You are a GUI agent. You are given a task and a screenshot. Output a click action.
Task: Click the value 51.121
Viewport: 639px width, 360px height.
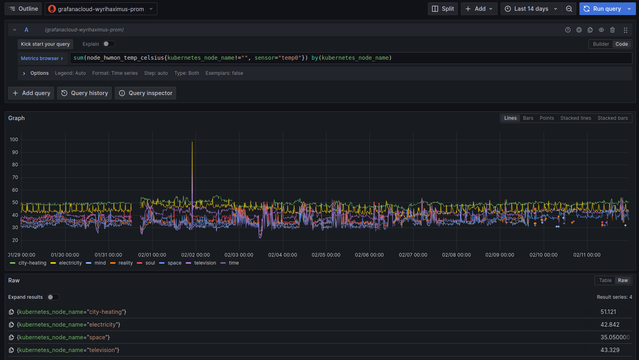608,312
